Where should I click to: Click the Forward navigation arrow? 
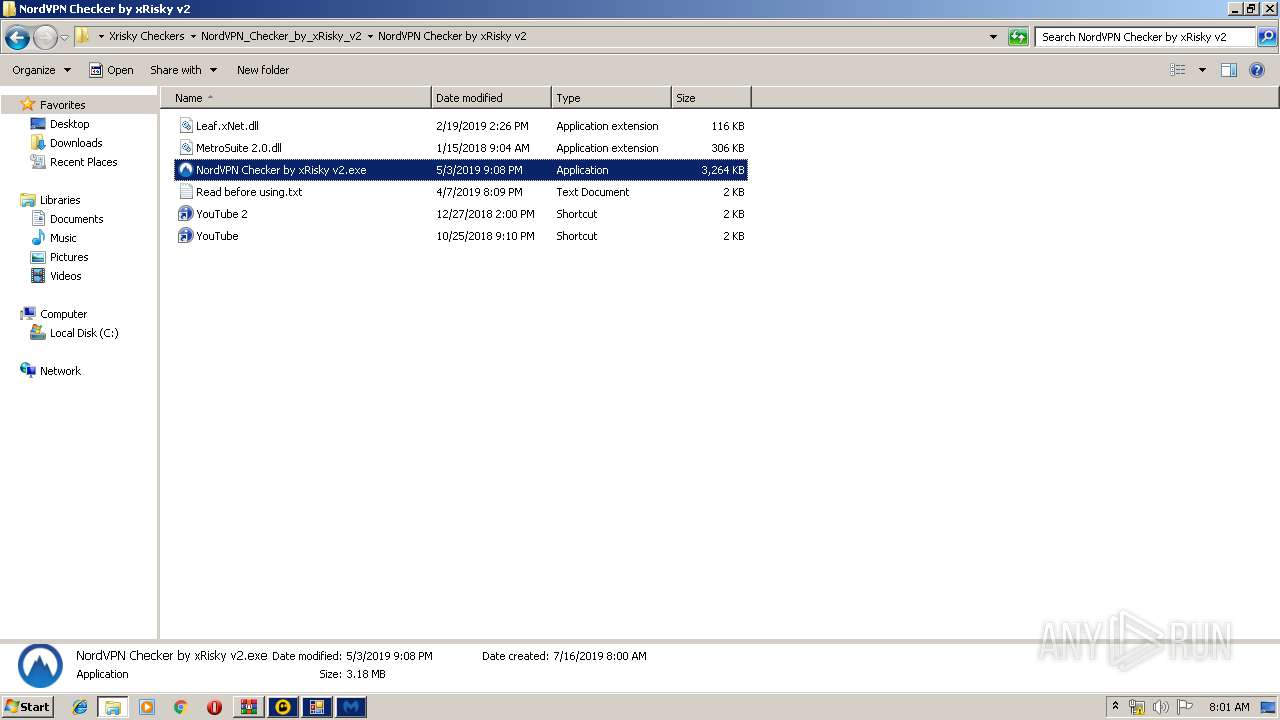[x=45, y=37]
